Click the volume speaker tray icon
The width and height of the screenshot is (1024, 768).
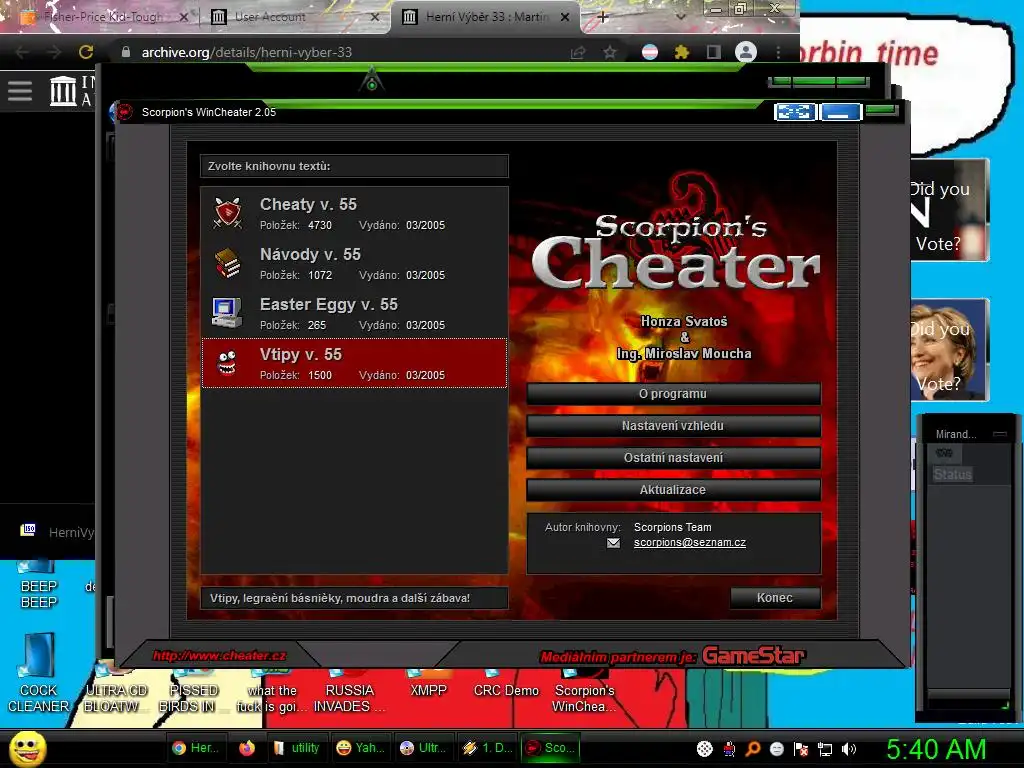[848, 749]
